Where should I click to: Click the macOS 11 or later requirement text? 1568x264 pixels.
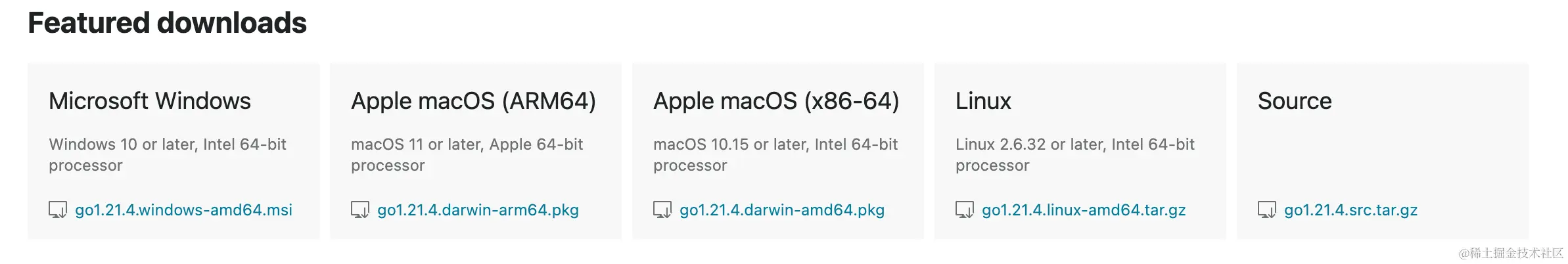click(x=467, y=155)
